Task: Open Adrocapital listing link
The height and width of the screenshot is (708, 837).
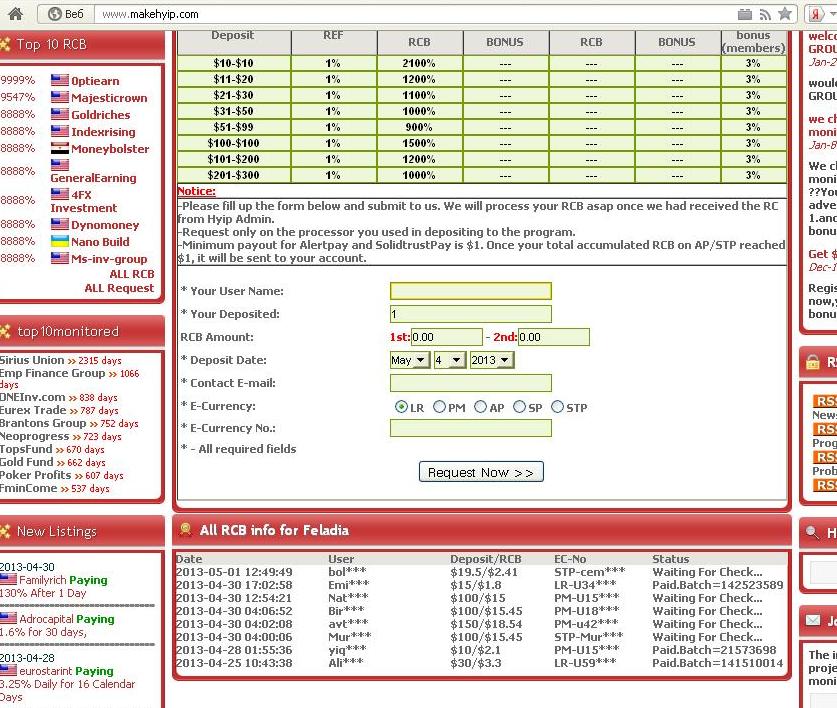Action: click(46, 619)
